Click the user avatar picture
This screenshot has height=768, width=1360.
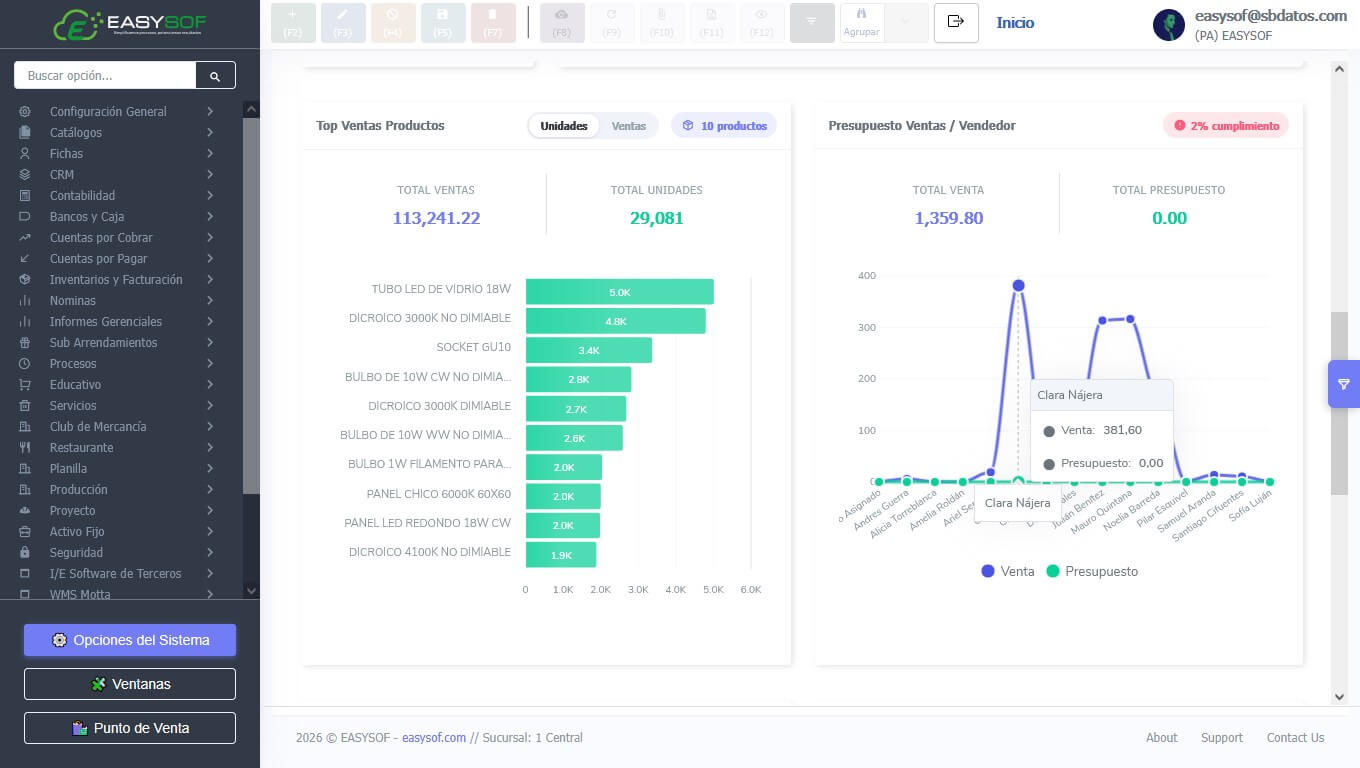coord(1168,25)
